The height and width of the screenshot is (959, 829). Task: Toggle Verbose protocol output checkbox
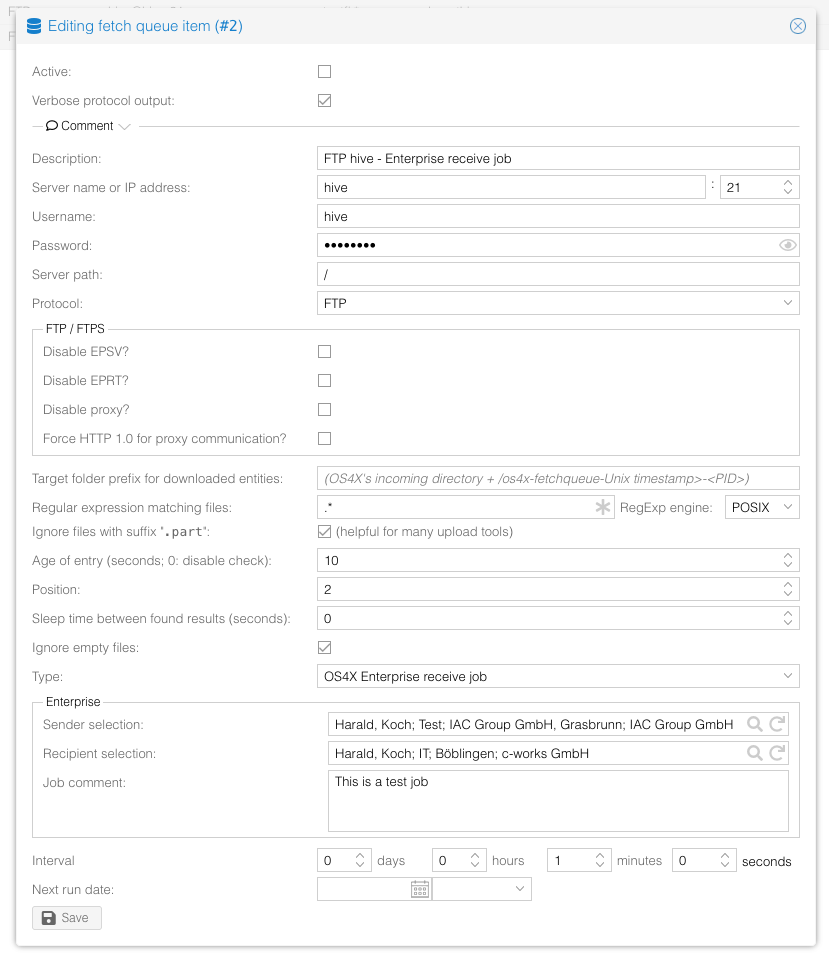tap(324, 100)
